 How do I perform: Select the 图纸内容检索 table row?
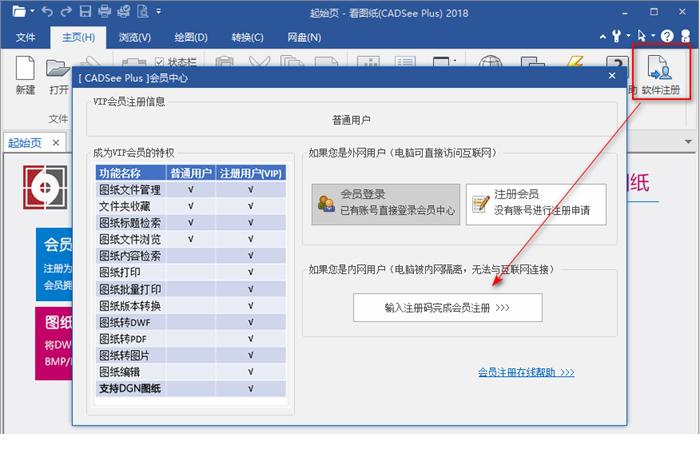point(191,255)
